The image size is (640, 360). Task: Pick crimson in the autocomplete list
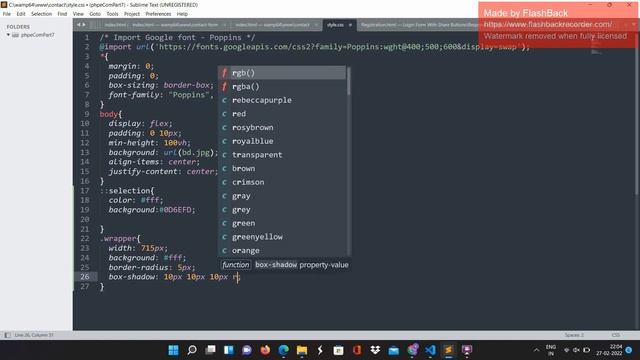pyautogui.click(x=282, y=182)
